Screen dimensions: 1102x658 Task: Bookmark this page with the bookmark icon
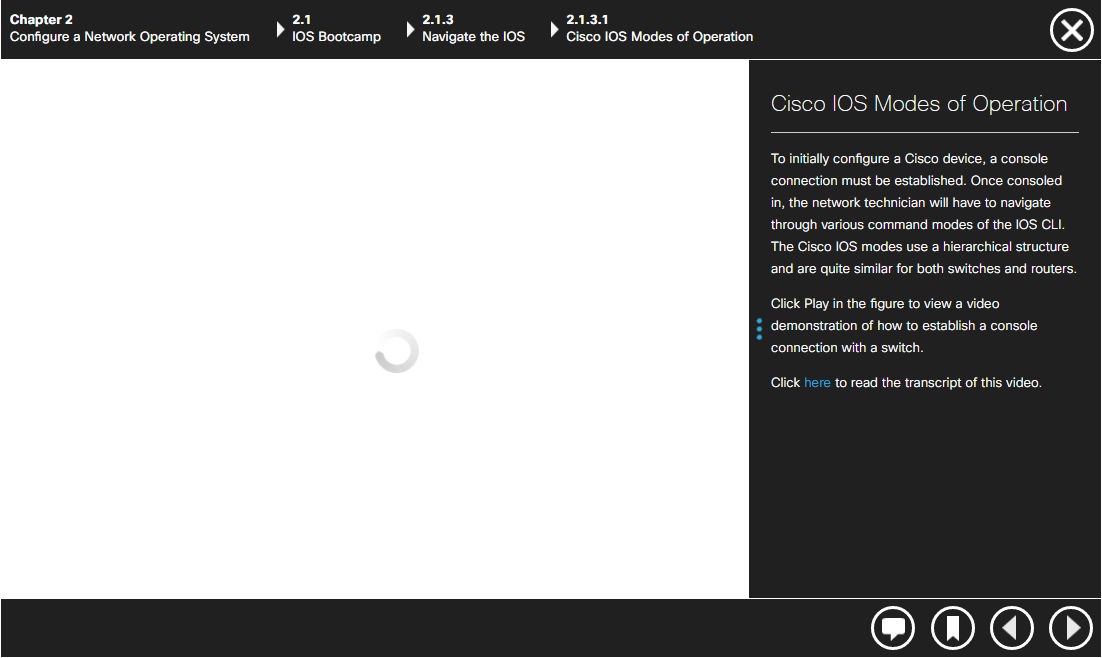pyautogui.click(x=952, y=628)
